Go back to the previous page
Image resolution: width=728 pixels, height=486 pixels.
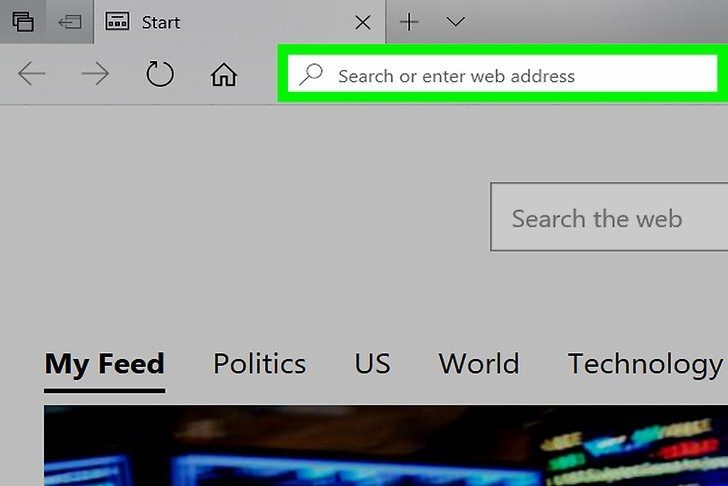[x=31, y=74]
